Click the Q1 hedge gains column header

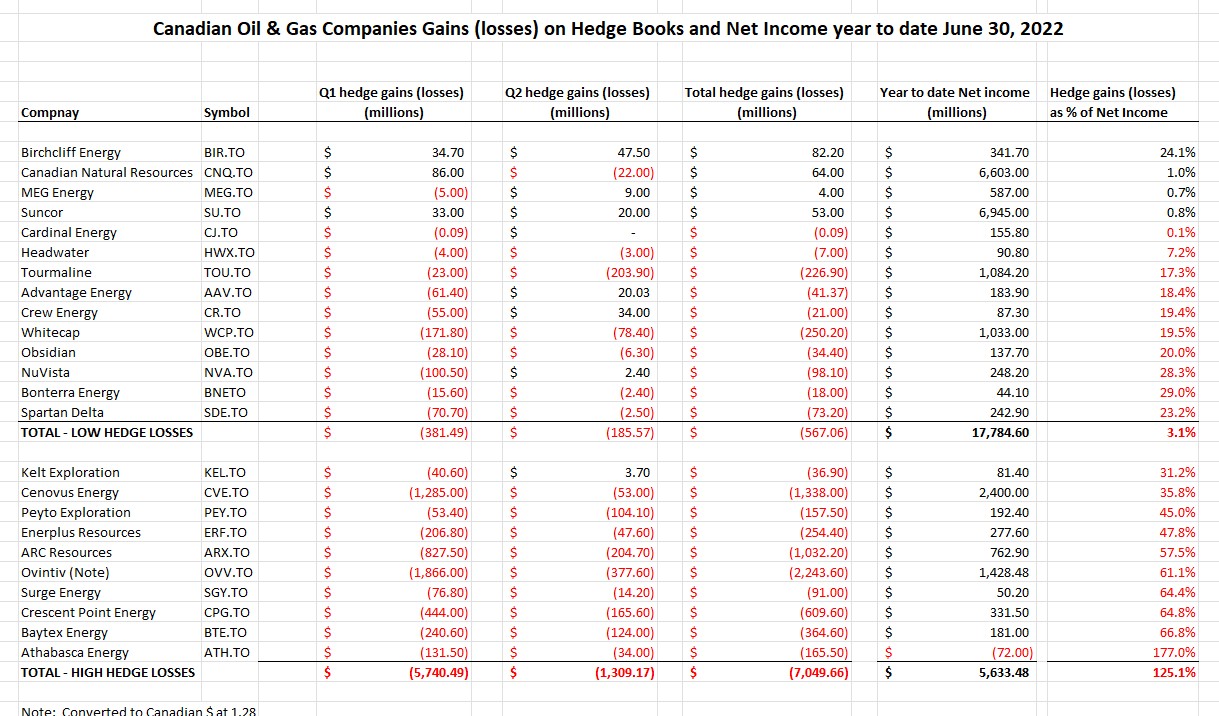pos(388,101)
